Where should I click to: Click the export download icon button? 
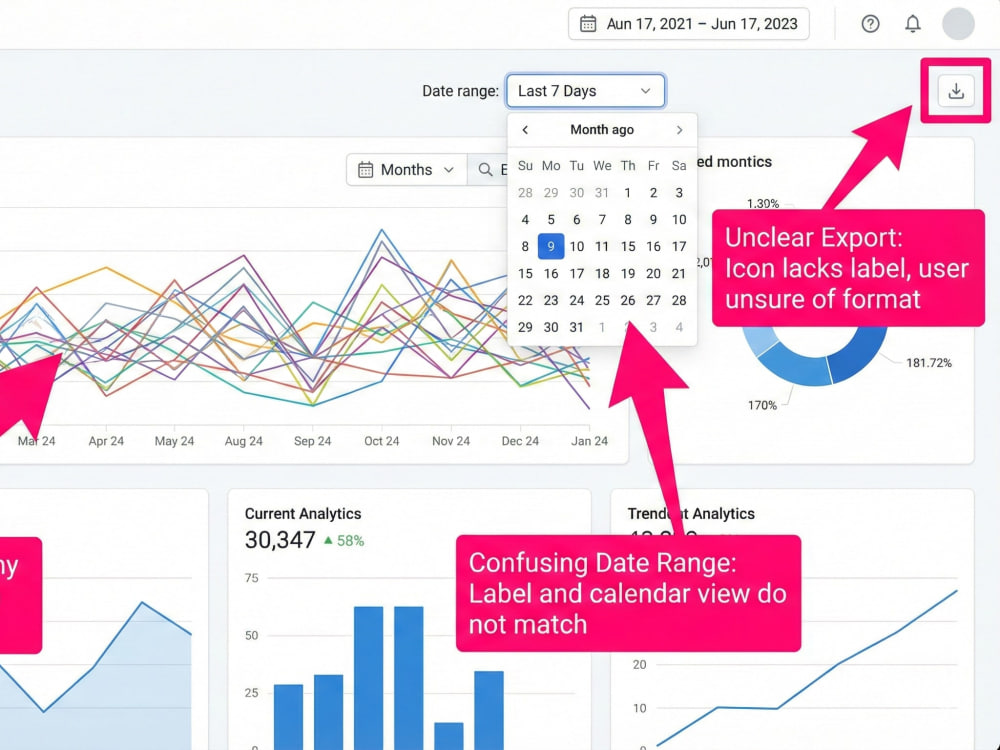click(x=955, y=91)
